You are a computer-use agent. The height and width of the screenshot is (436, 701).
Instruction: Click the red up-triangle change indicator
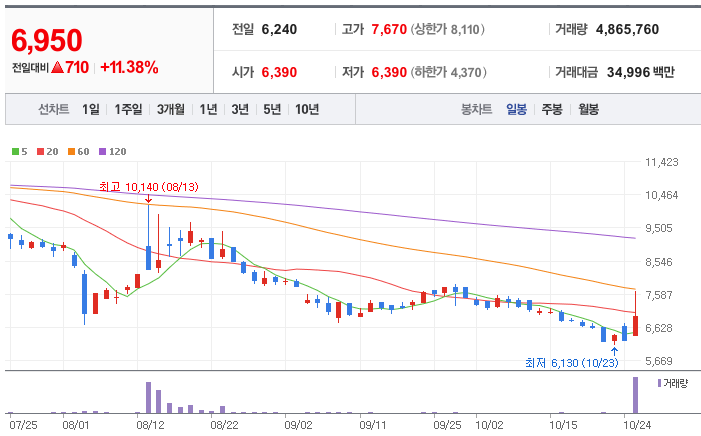pyautogui.click(x=57, y=68)
